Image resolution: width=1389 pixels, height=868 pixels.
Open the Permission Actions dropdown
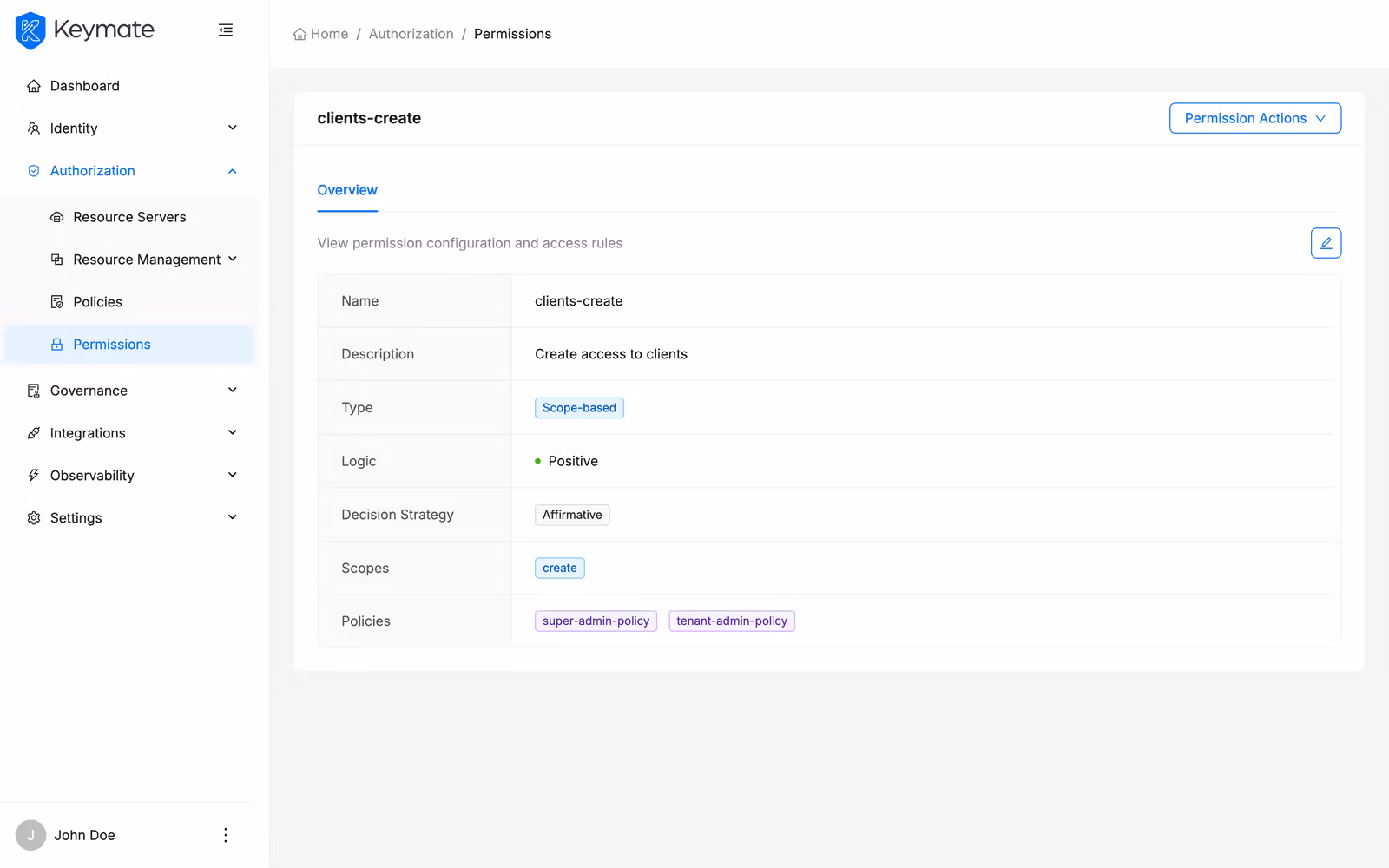(1254, 118)
